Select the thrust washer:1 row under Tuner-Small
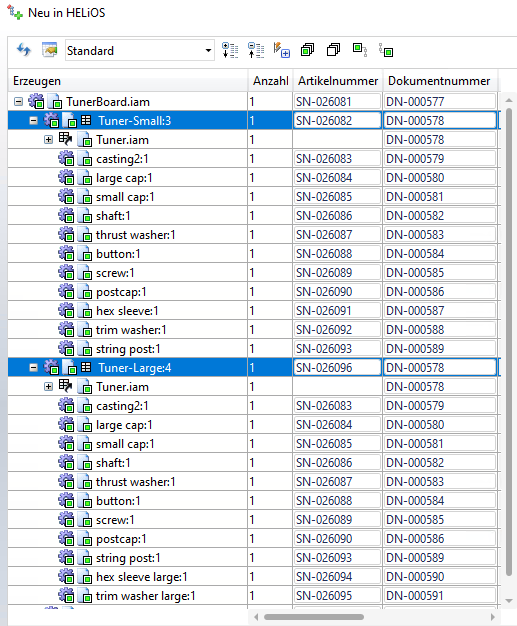Image resolution: width=517 pixels, height=626 pixels. [x=252, y=235]
